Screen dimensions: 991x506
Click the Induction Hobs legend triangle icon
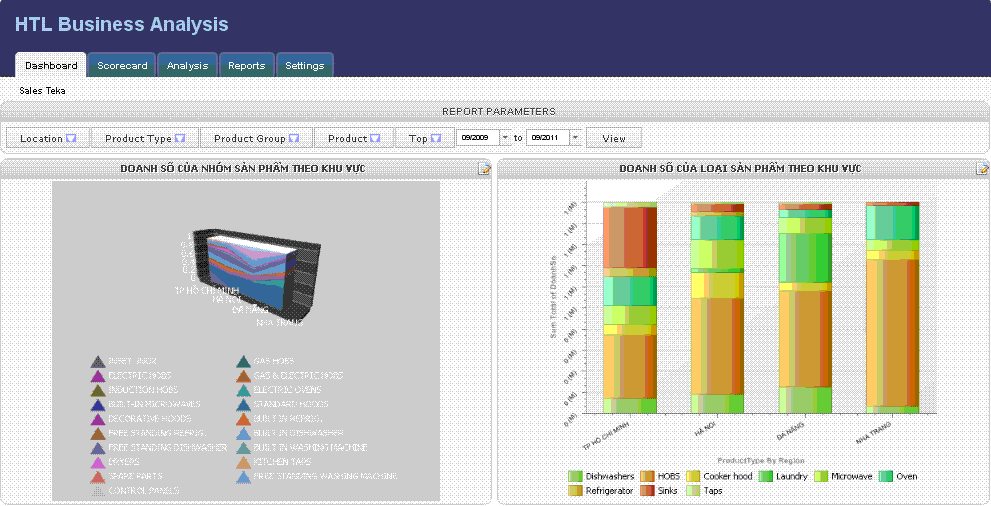click(98, 391)
